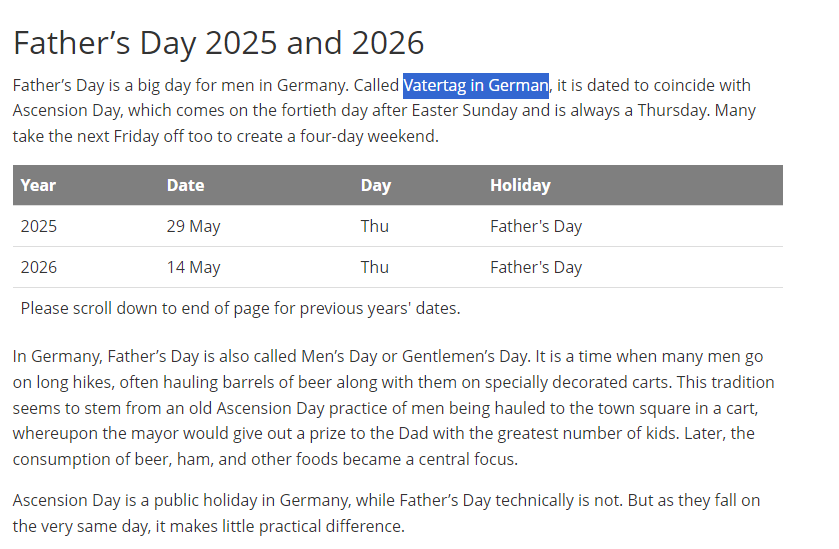This screenshot has width=839, height=549.
Task: Click the "Year" column header
Action: 38,185
